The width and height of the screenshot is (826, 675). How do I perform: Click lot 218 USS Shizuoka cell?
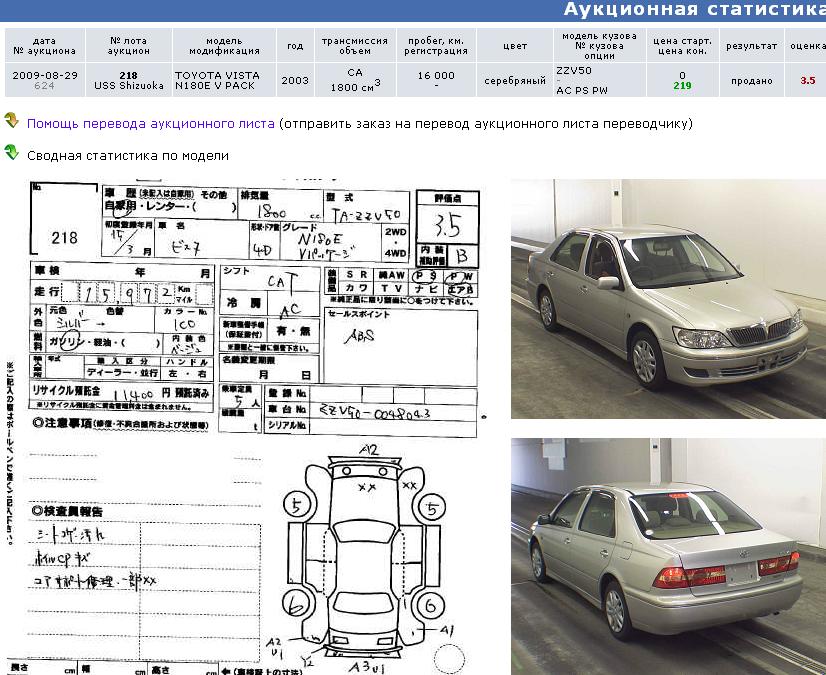pyautogui.click(x=128, y=81)
